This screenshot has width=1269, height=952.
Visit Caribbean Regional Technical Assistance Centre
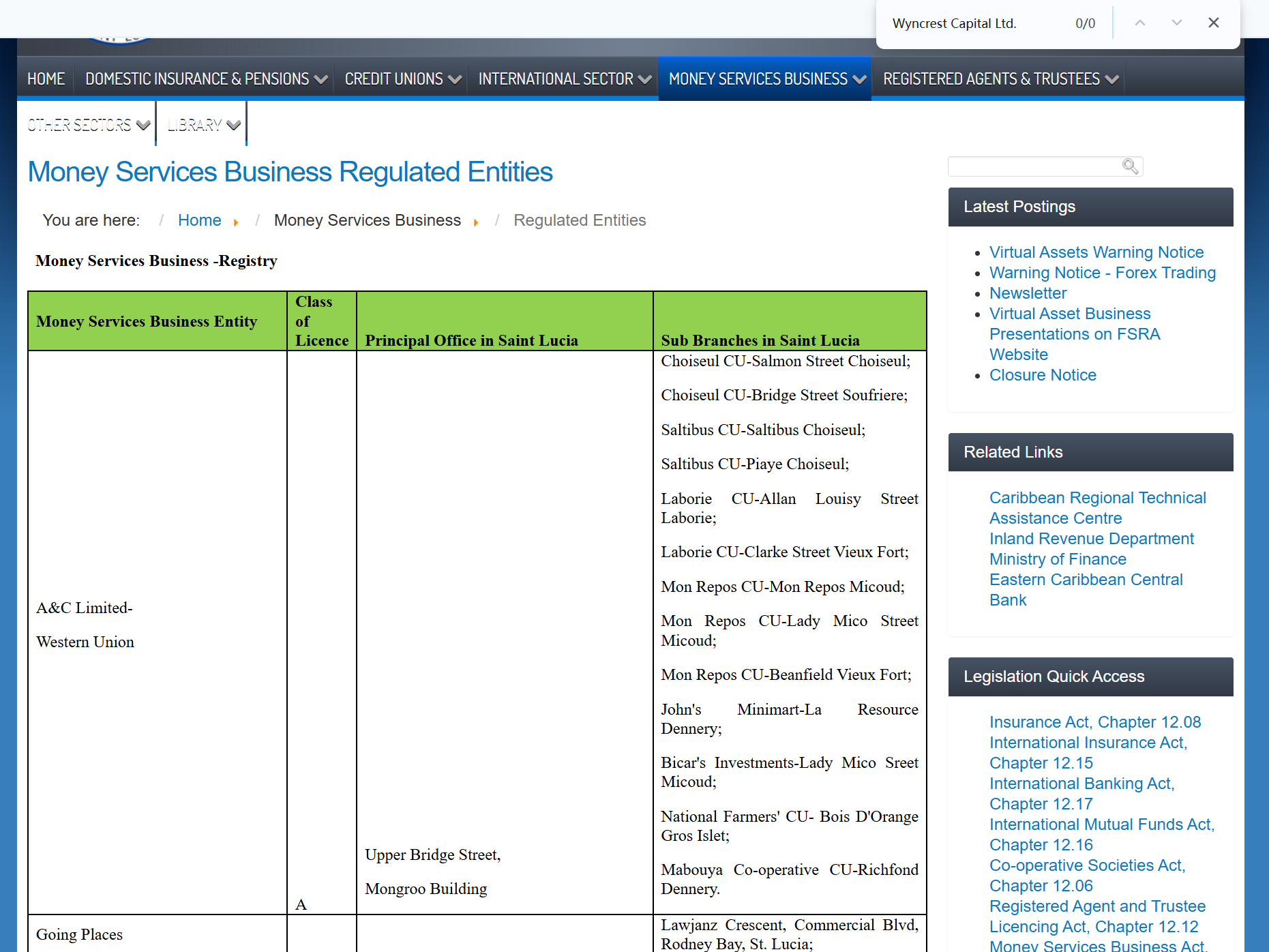tap(1098, 508)
